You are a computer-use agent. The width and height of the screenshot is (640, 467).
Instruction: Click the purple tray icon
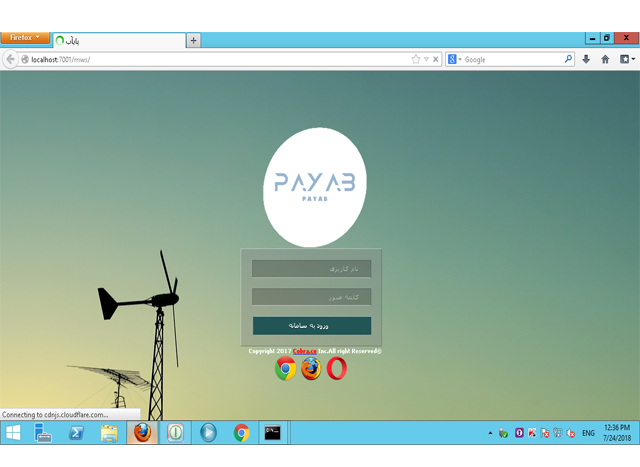pyautogui.click(x=519, y=433)
